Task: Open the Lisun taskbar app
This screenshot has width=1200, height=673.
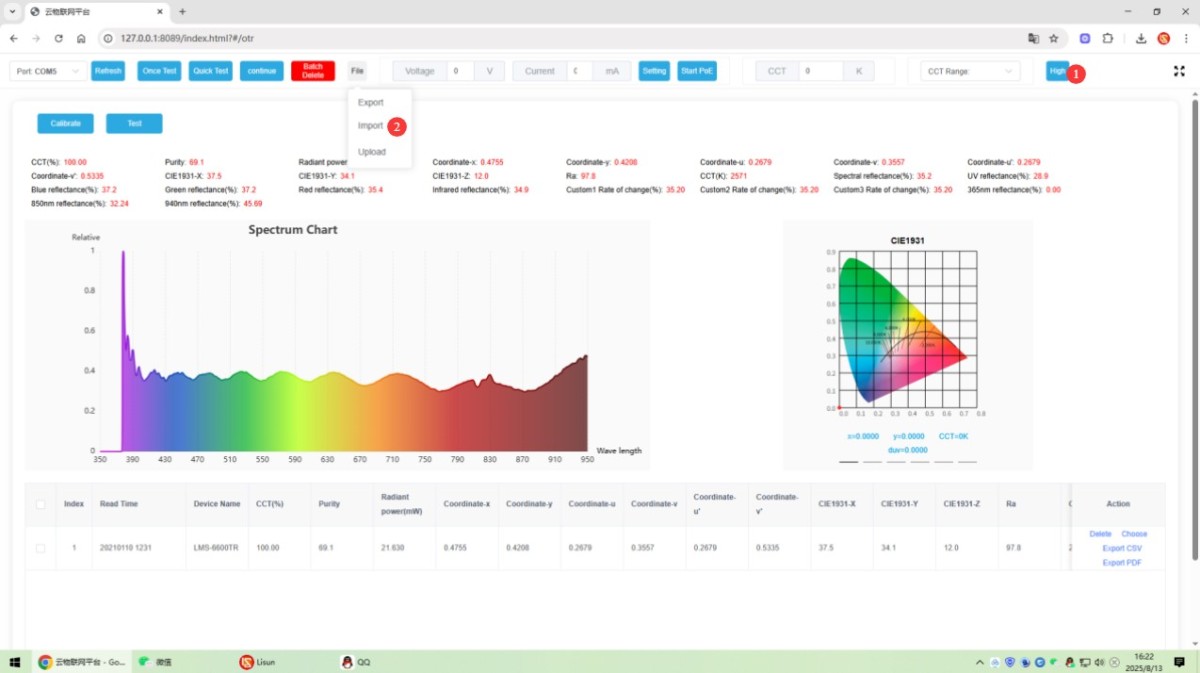Action: point(258,662)
